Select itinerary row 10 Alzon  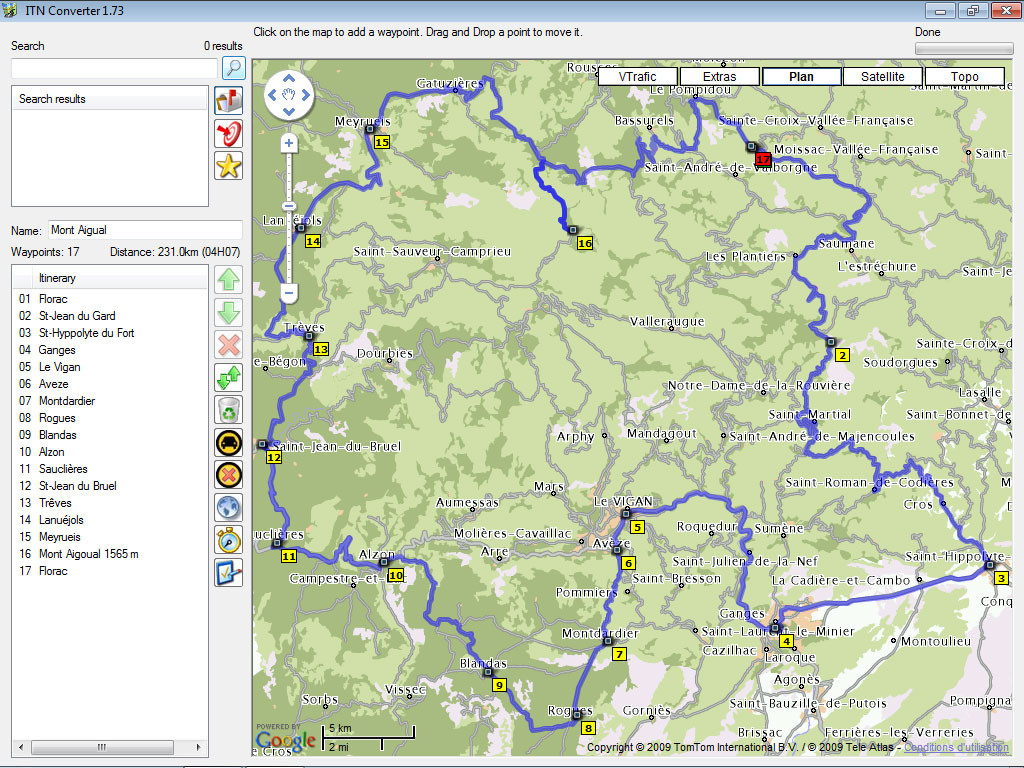click(x=110, y=452)
